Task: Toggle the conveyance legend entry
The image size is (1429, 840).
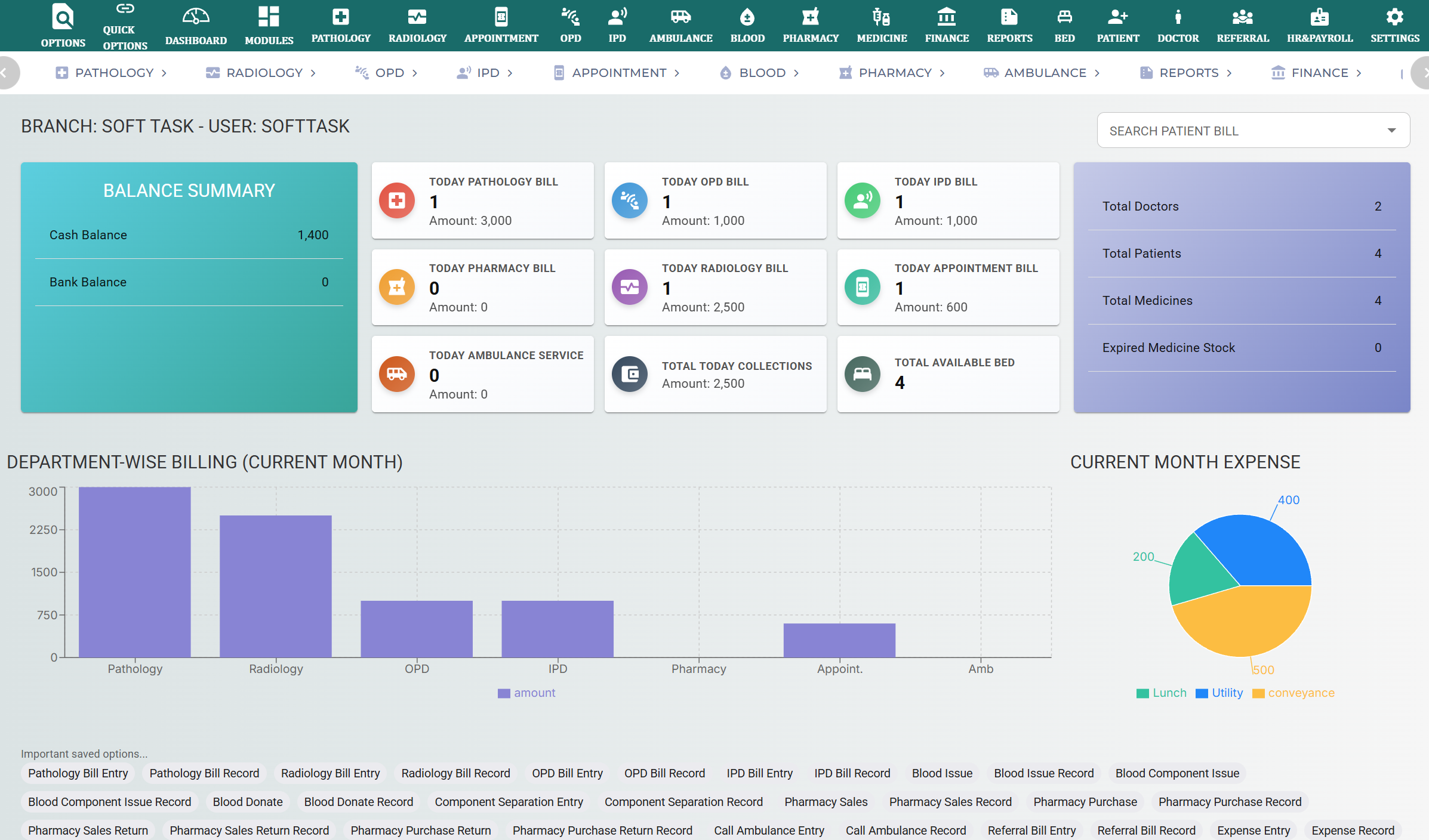Action: pyautogui.click(x=1293, y=693)
